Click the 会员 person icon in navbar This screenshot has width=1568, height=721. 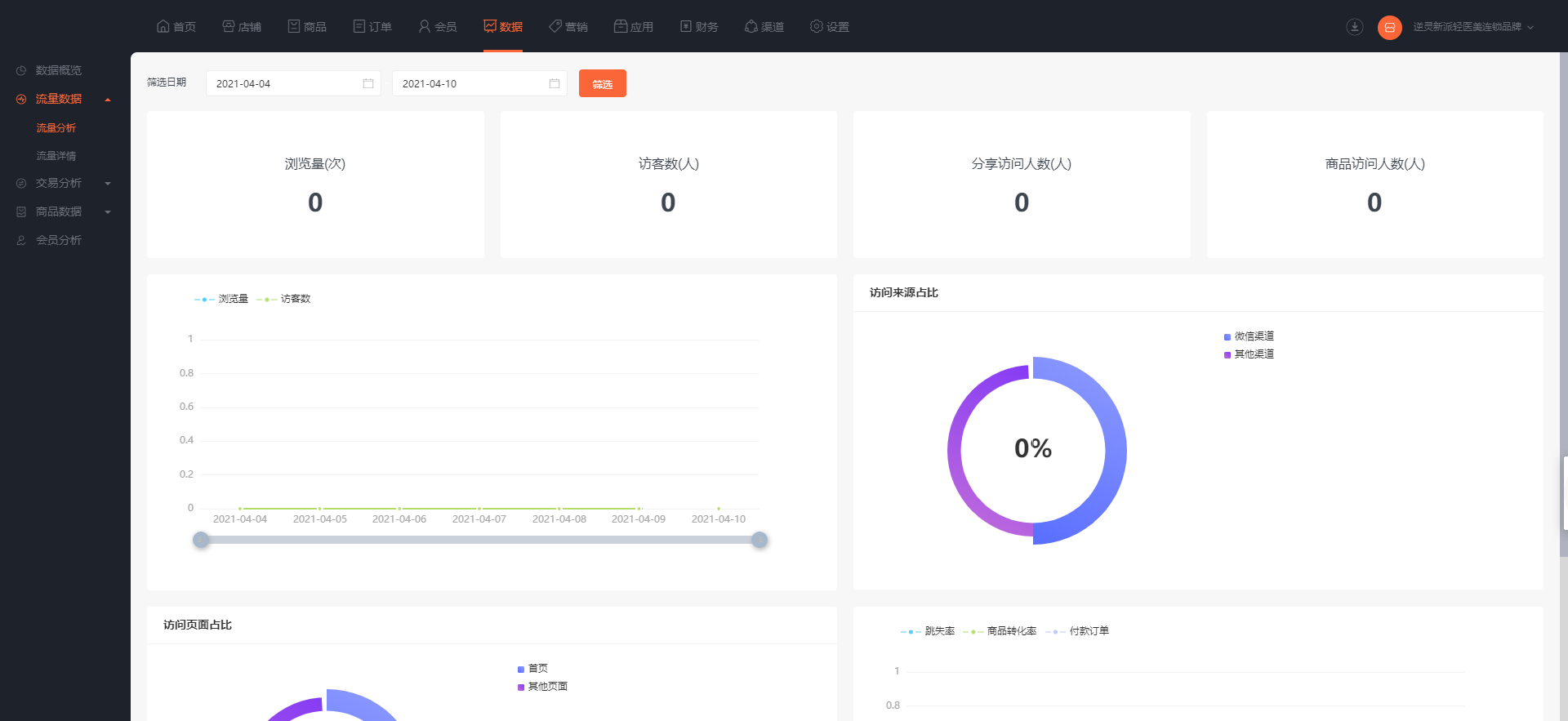pyautogui.click(x=425, y=26)
